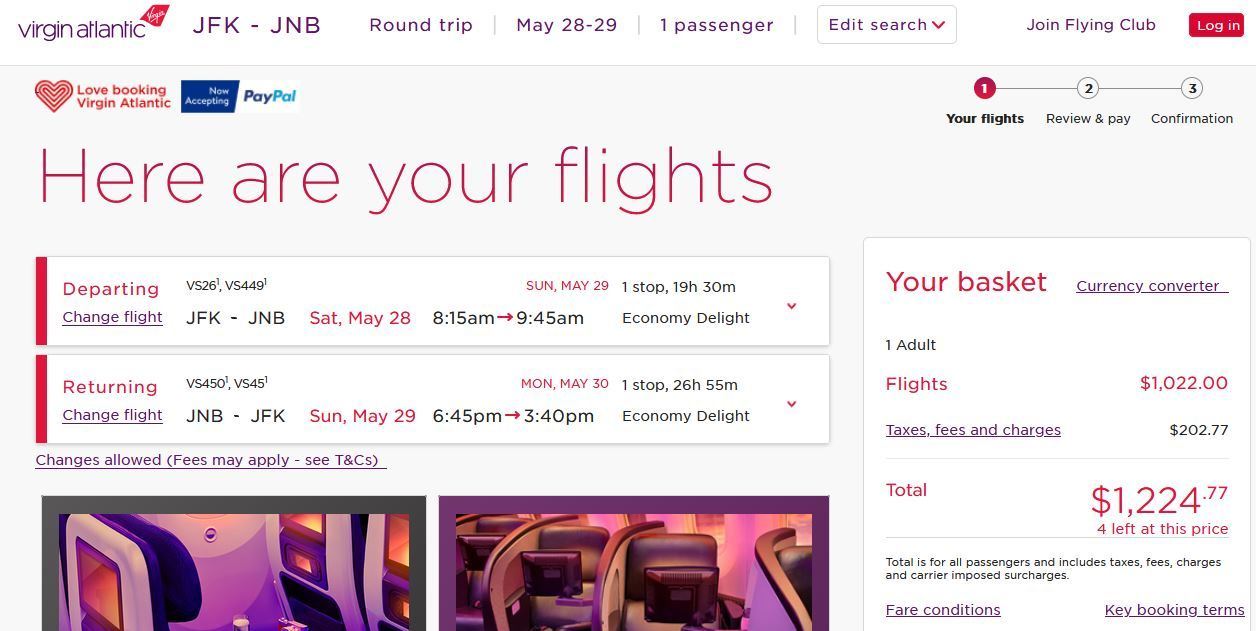Open Taxes, fees and charges breakdown
Image resolution: width=1256 pixels, height=631 pixels.
973,430
